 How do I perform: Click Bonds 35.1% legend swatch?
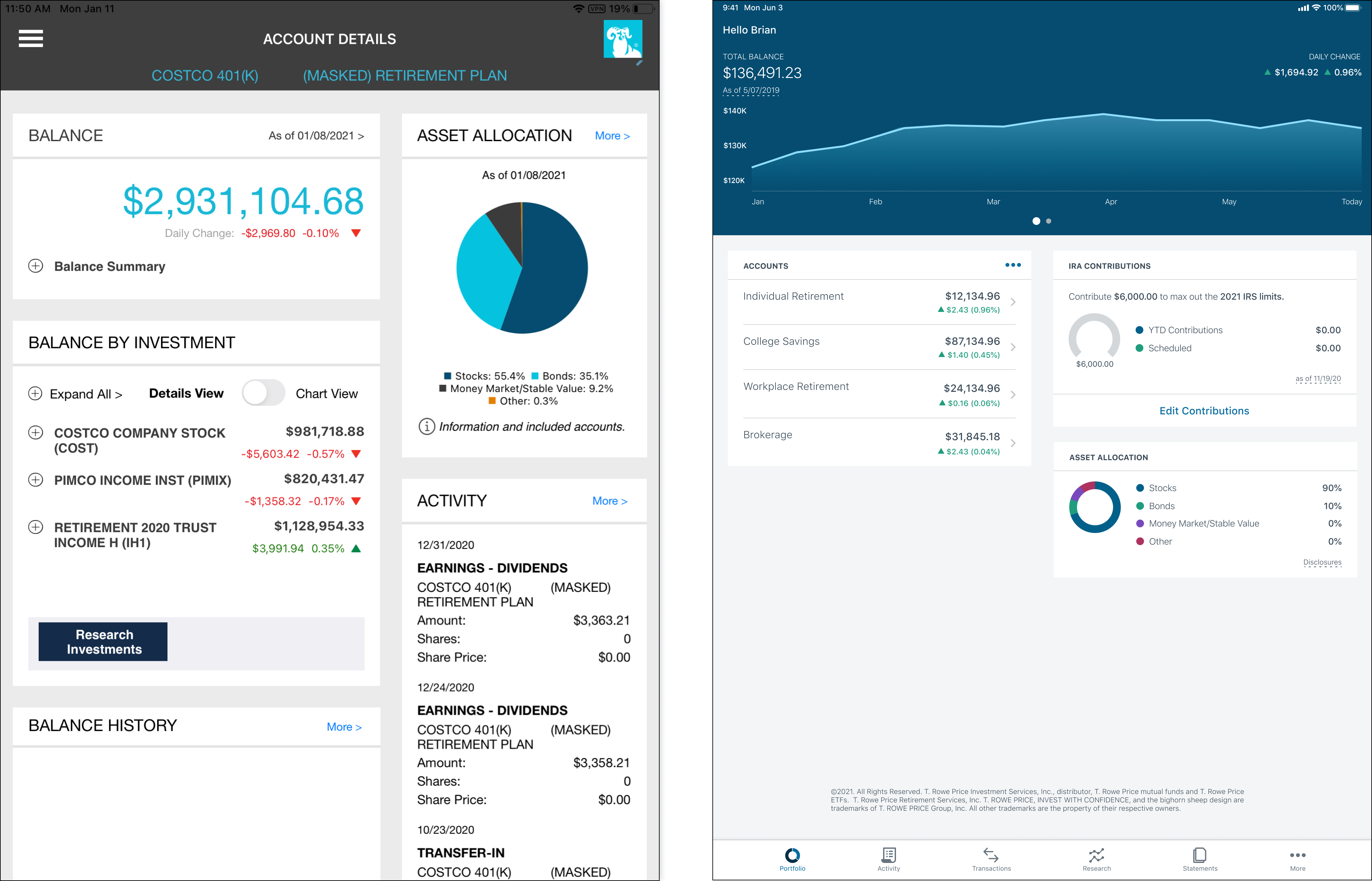point(535,376)
